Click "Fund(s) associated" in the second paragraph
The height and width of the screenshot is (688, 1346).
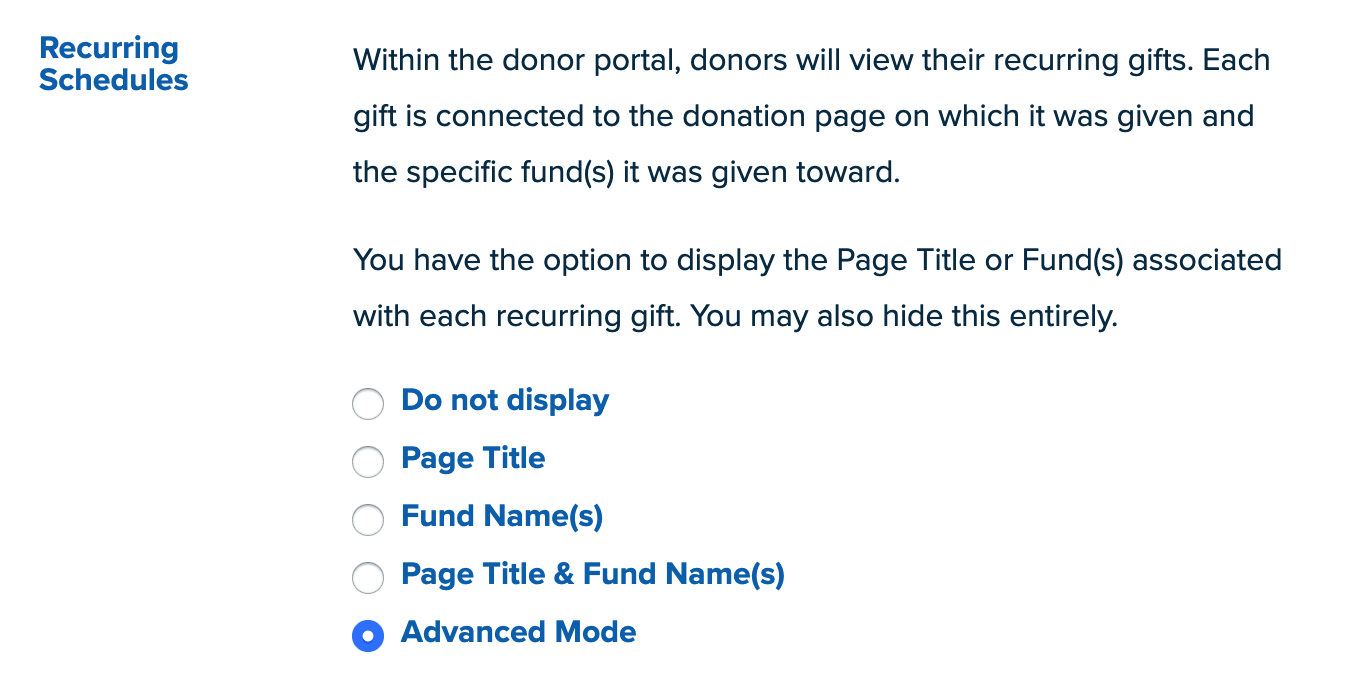[x=1151, y=260]
